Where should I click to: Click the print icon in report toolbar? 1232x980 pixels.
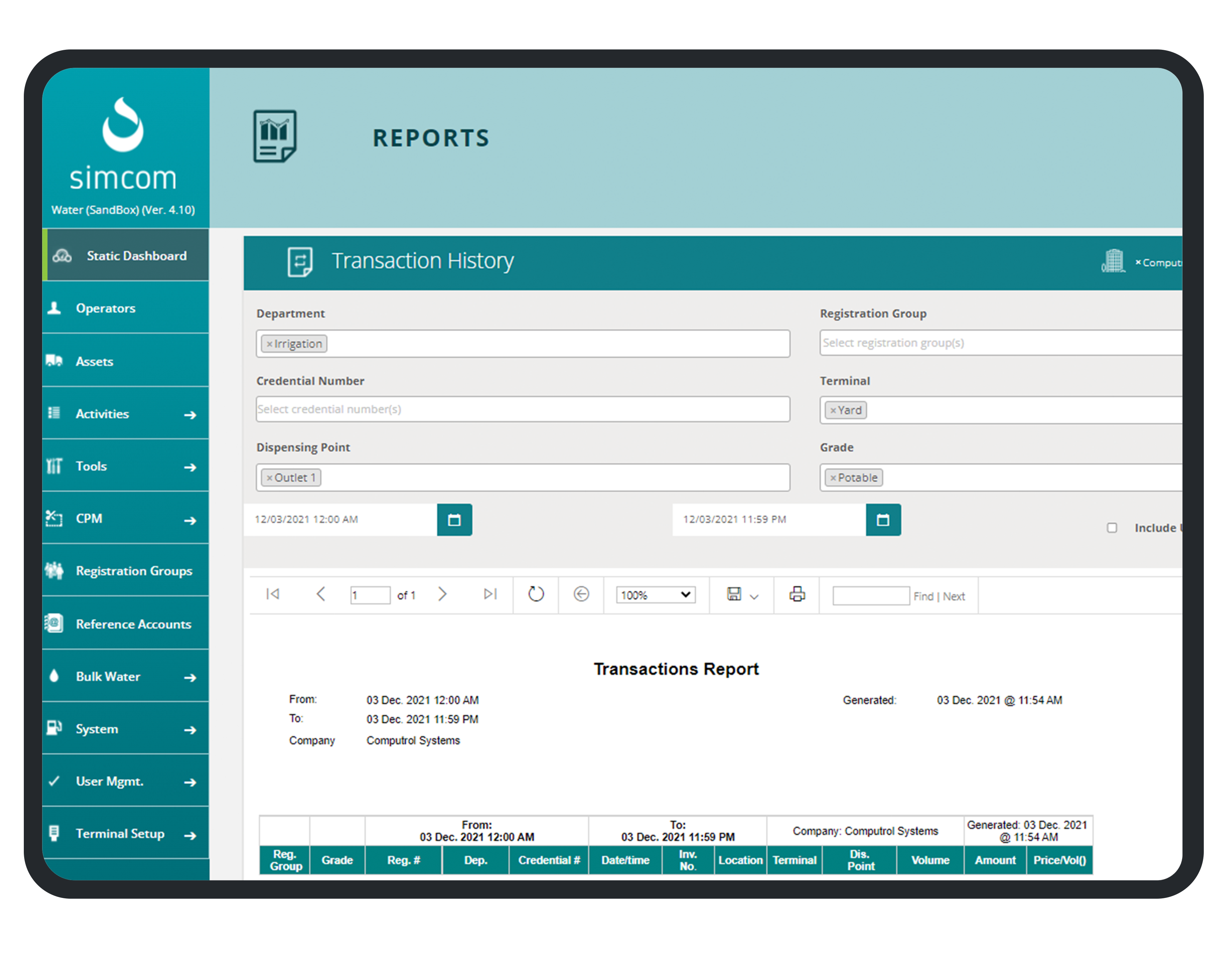click(x=796, y=594)
